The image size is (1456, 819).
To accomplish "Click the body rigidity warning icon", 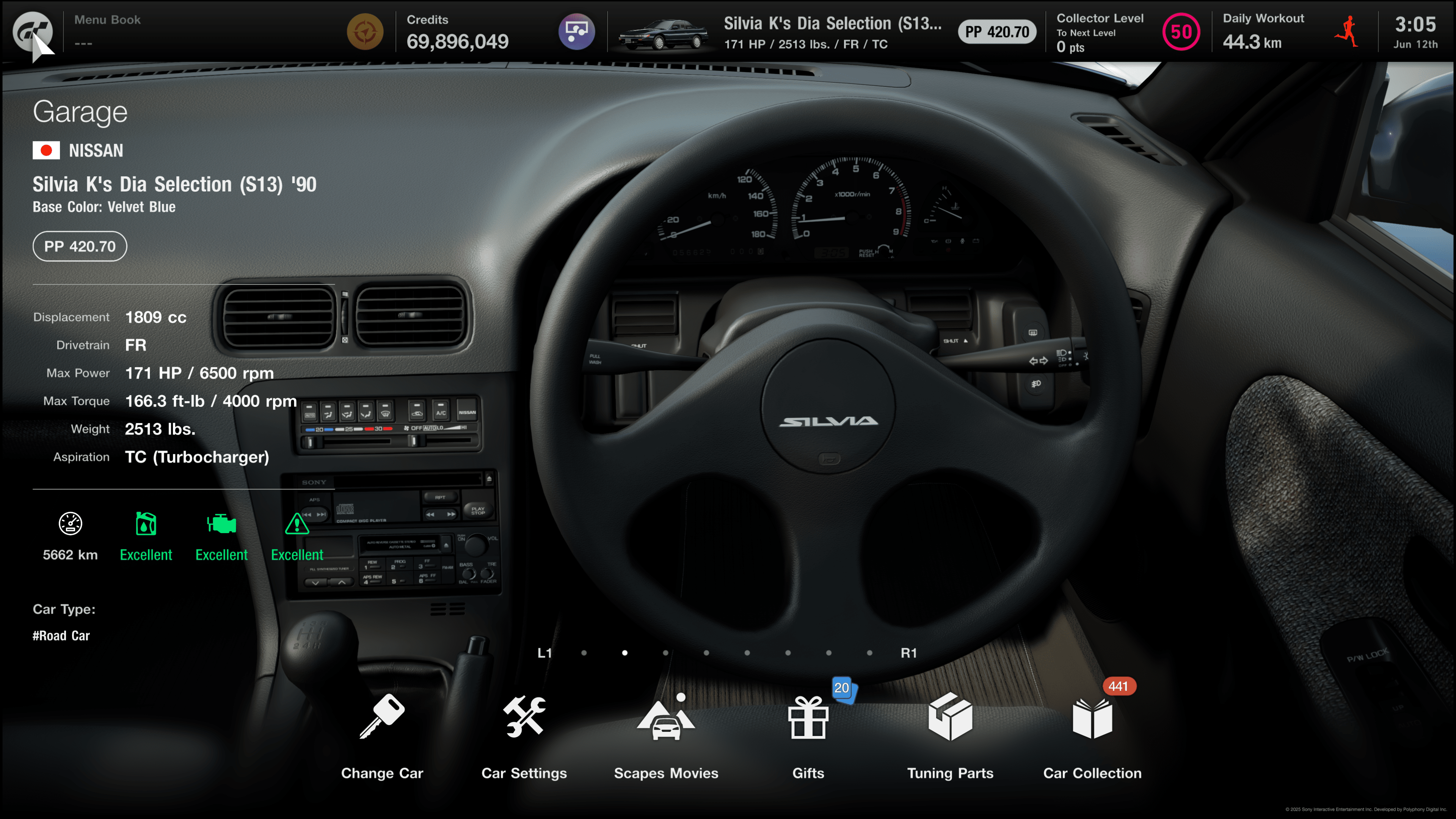I will point(297,524).
